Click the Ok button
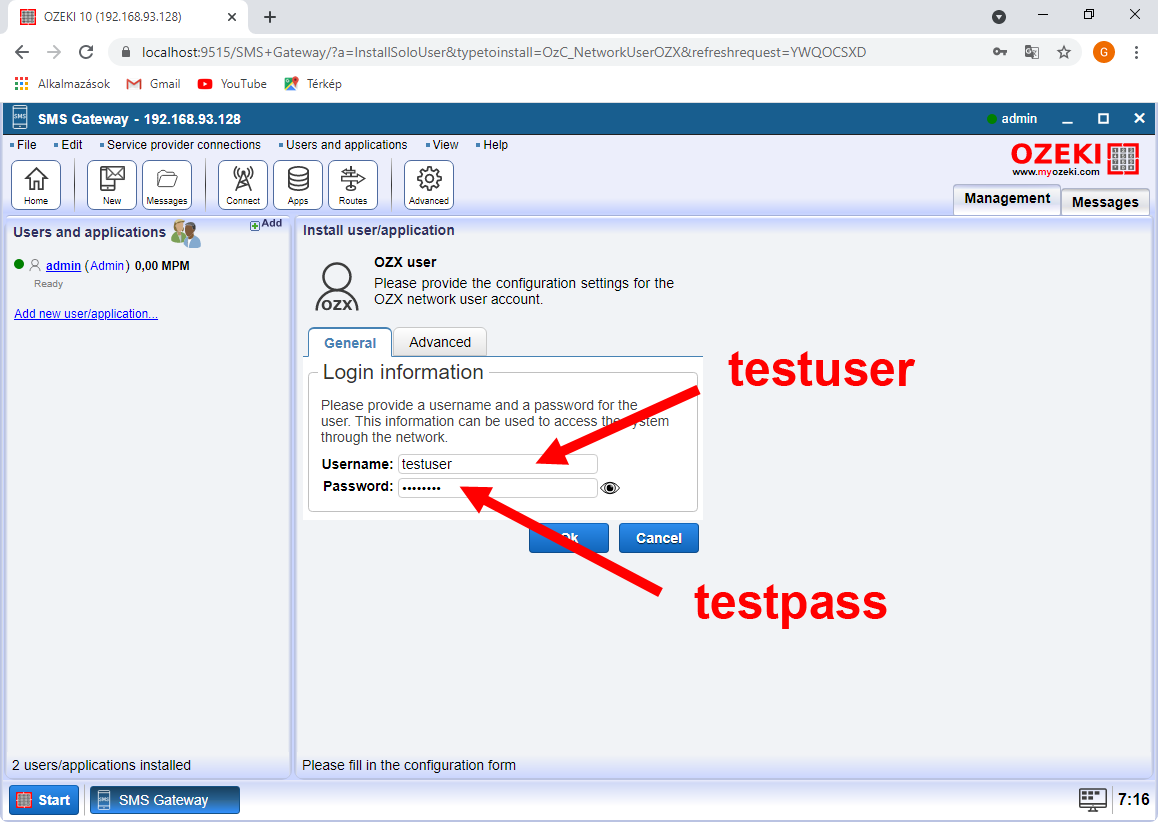 [x=569, y=538]
